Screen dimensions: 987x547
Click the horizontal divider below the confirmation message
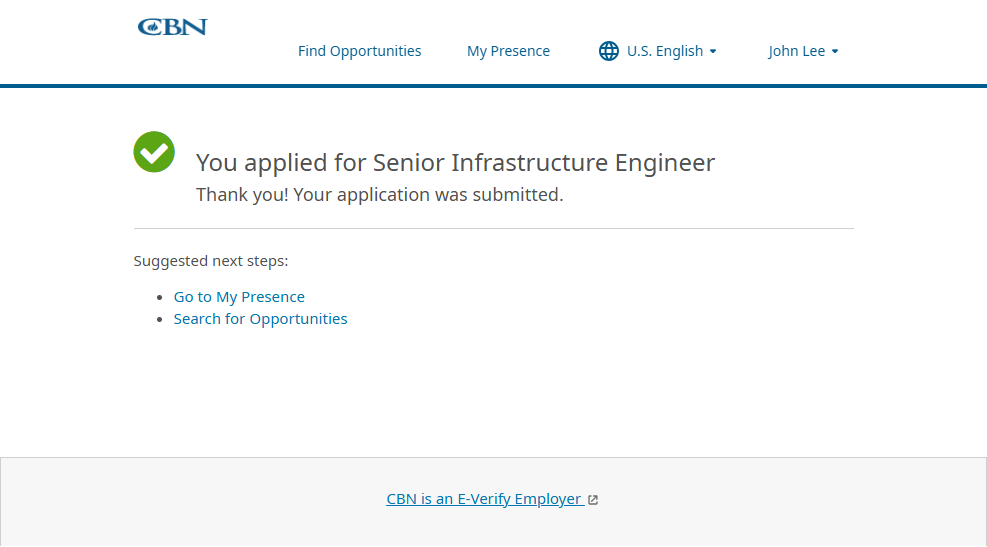click(x=494, y=229)
